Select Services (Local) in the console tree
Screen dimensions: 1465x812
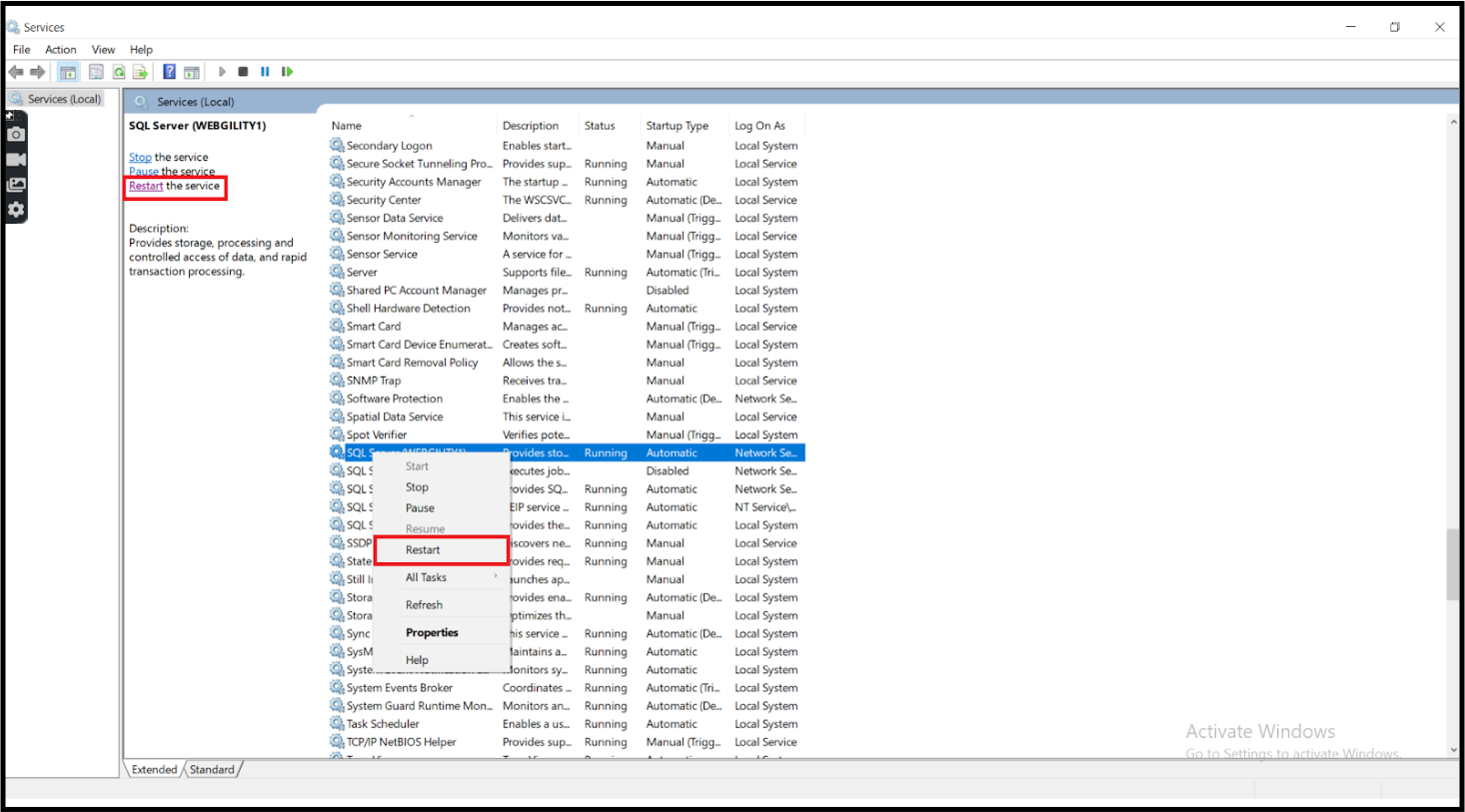64,99
